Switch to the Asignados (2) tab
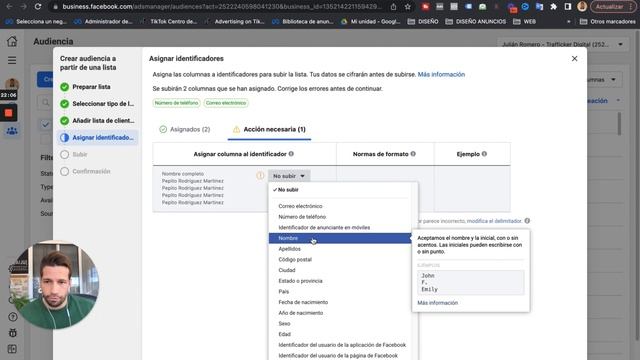The image size is (640, 360). (185, 129)
